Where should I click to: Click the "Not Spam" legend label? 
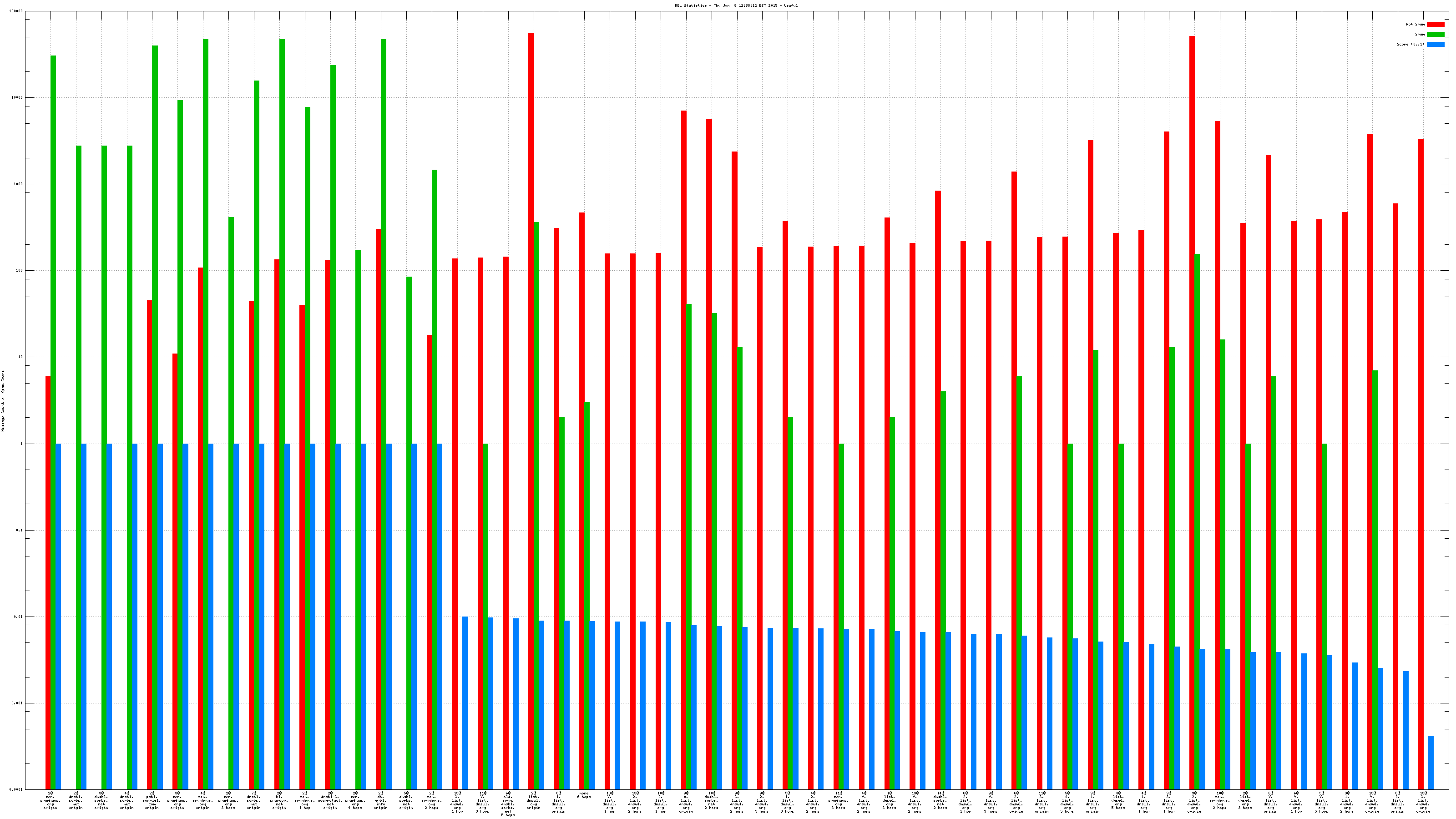point(1416,24)
